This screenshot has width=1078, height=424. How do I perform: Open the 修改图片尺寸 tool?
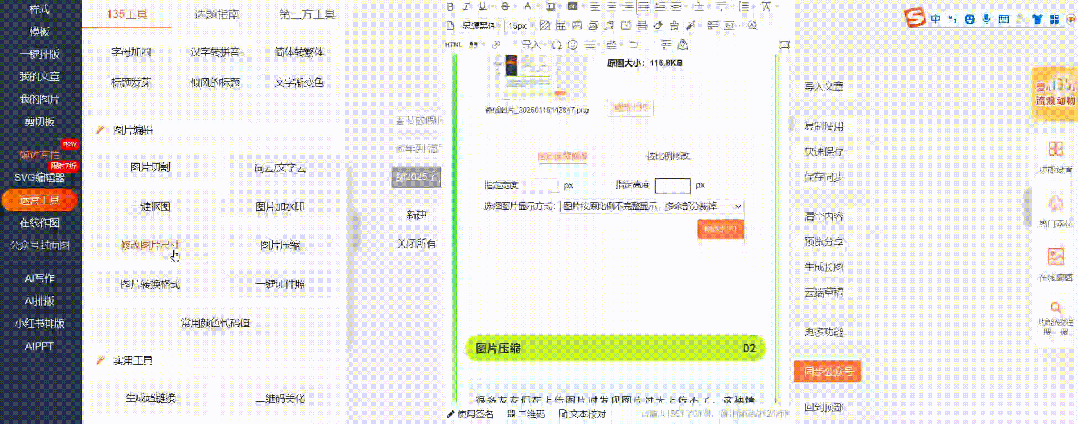(x=151, y=245)
